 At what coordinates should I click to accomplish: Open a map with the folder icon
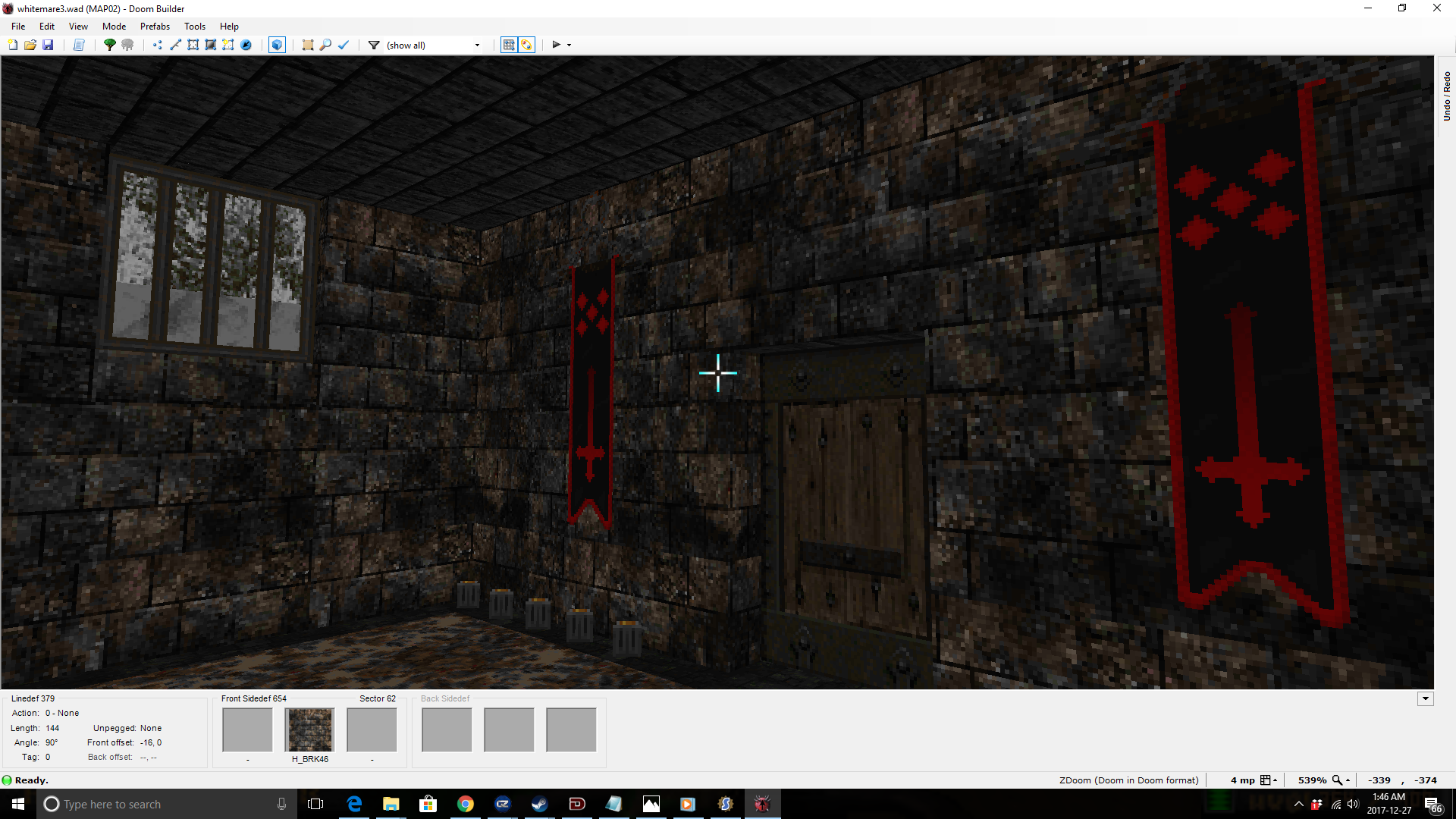pyautogui.click(x=30, y=45)
